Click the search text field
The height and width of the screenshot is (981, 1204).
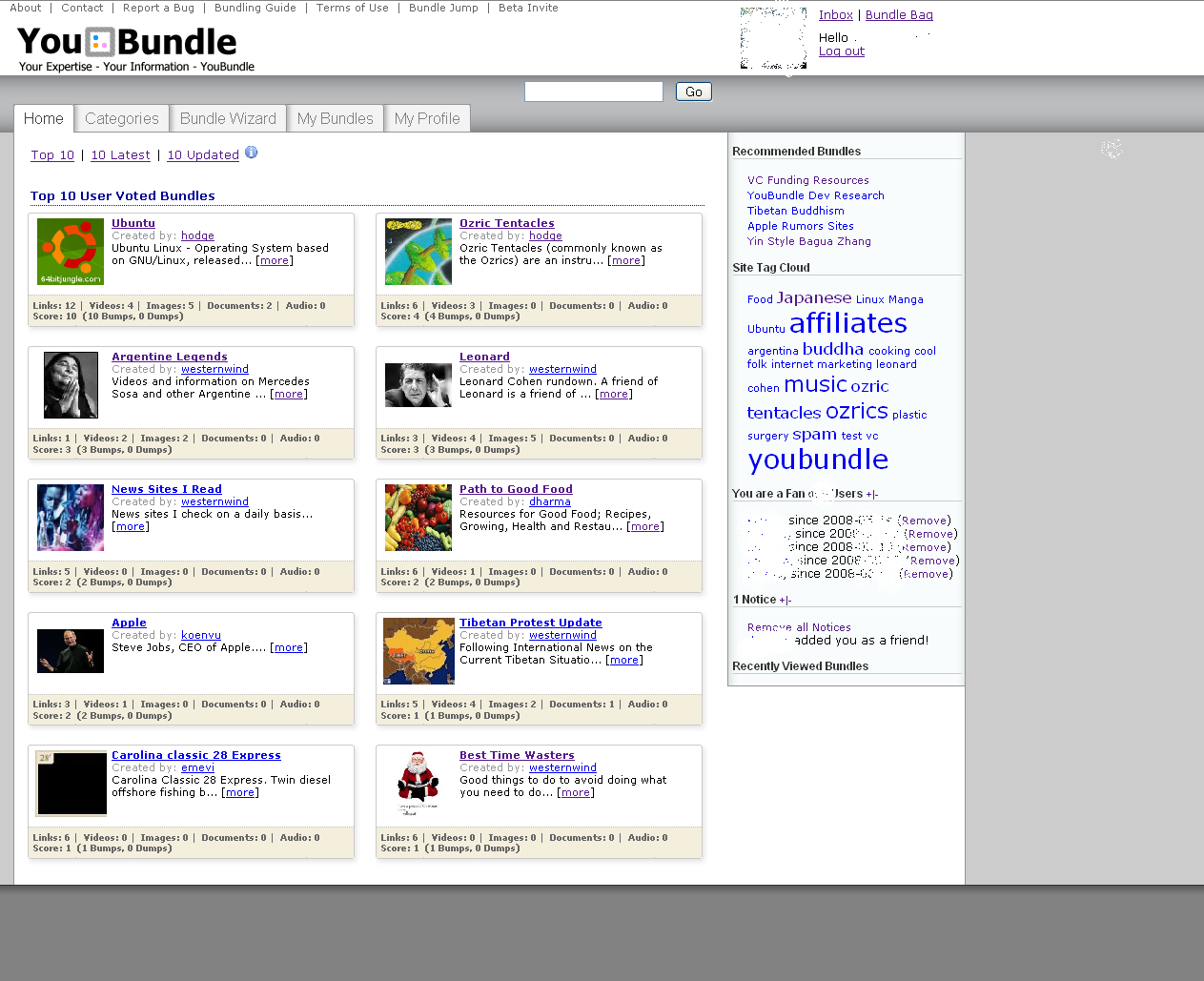pyautogui.click(x=593, y=92)
